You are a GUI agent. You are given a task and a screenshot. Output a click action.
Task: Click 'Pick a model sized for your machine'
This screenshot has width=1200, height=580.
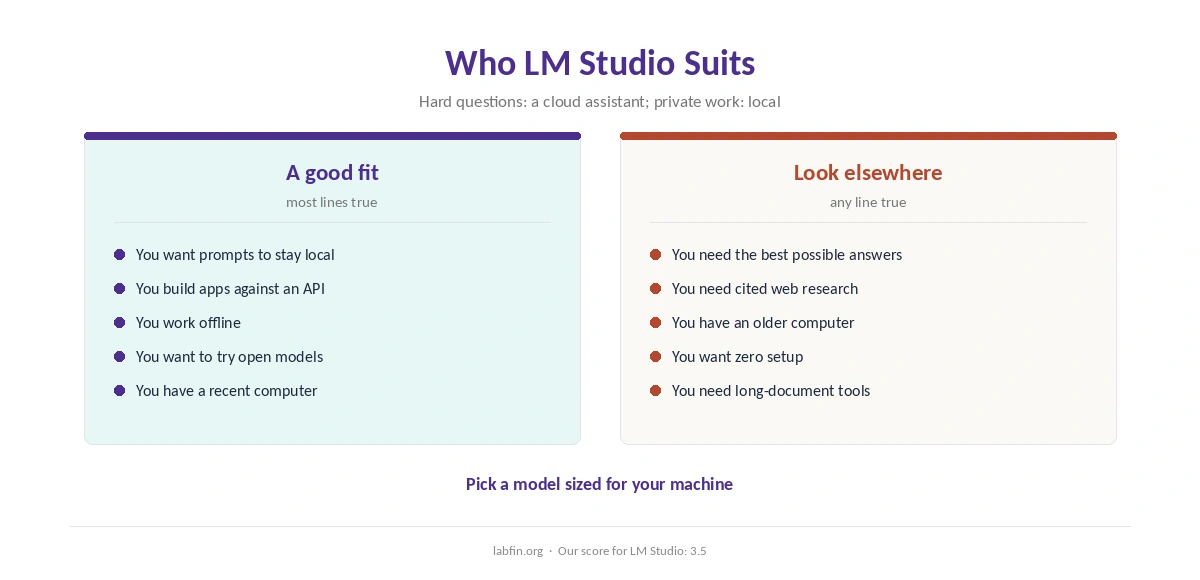(x=599, y=484)
